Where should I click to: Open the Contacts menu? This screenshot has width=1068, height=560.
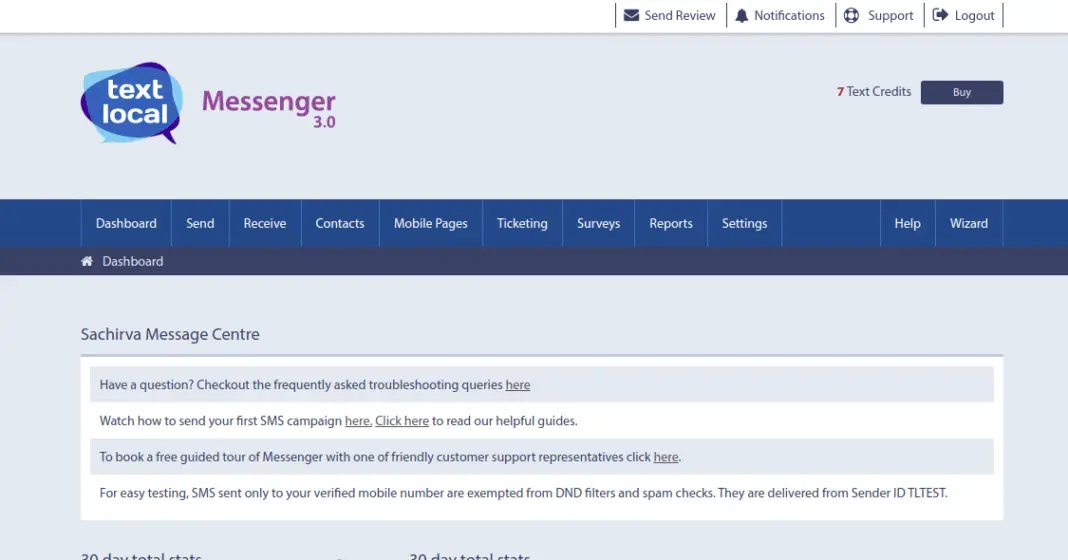tap(340, 223)
